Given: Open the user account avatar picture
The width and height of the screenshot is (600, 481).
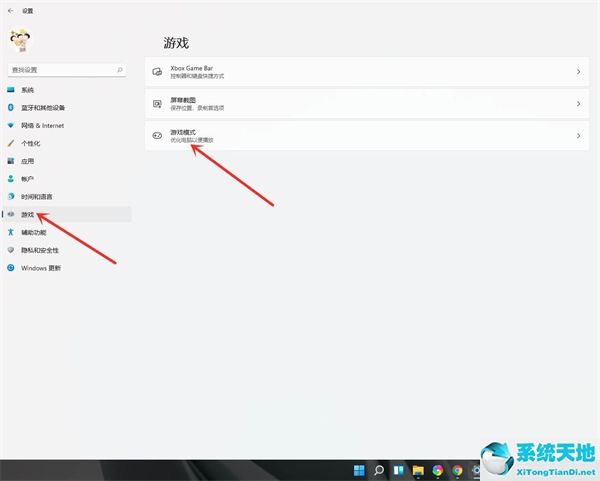Looking at the screenshot, I should (x=20, y=40).
